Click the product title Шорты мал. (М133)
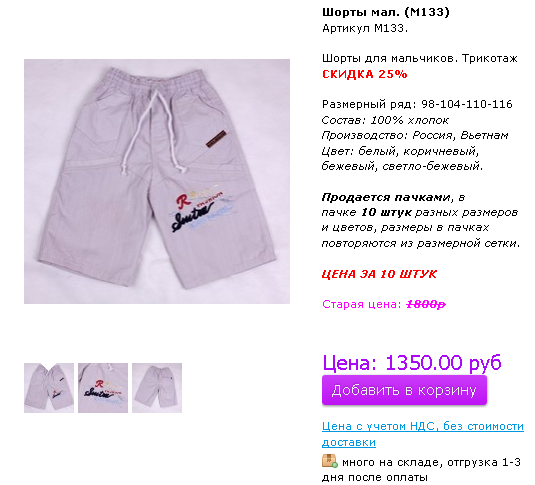Image resolution: width=535 pixels, height=485 pixels. (x=386, y=12)
